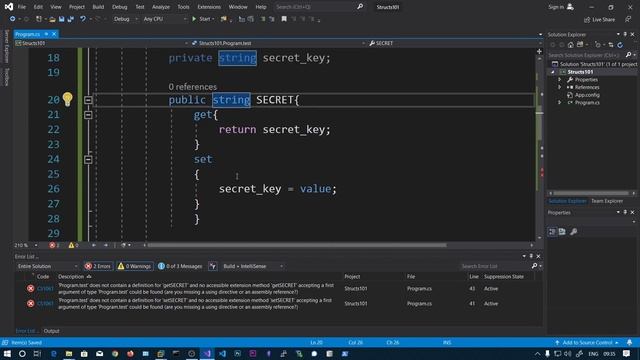Expand the References node in Solution Explorer
Viewport: 640px width, 360px height.
coord(560,87)
